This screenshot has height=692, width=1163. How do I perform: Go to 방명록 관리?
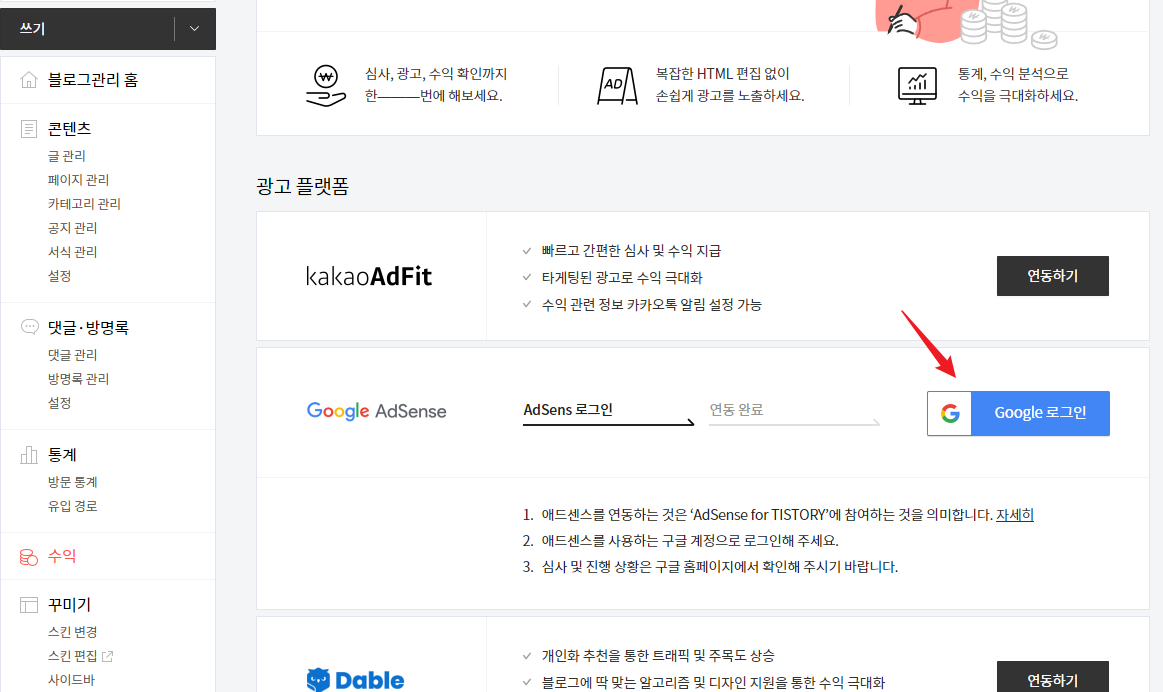point(79,379)
